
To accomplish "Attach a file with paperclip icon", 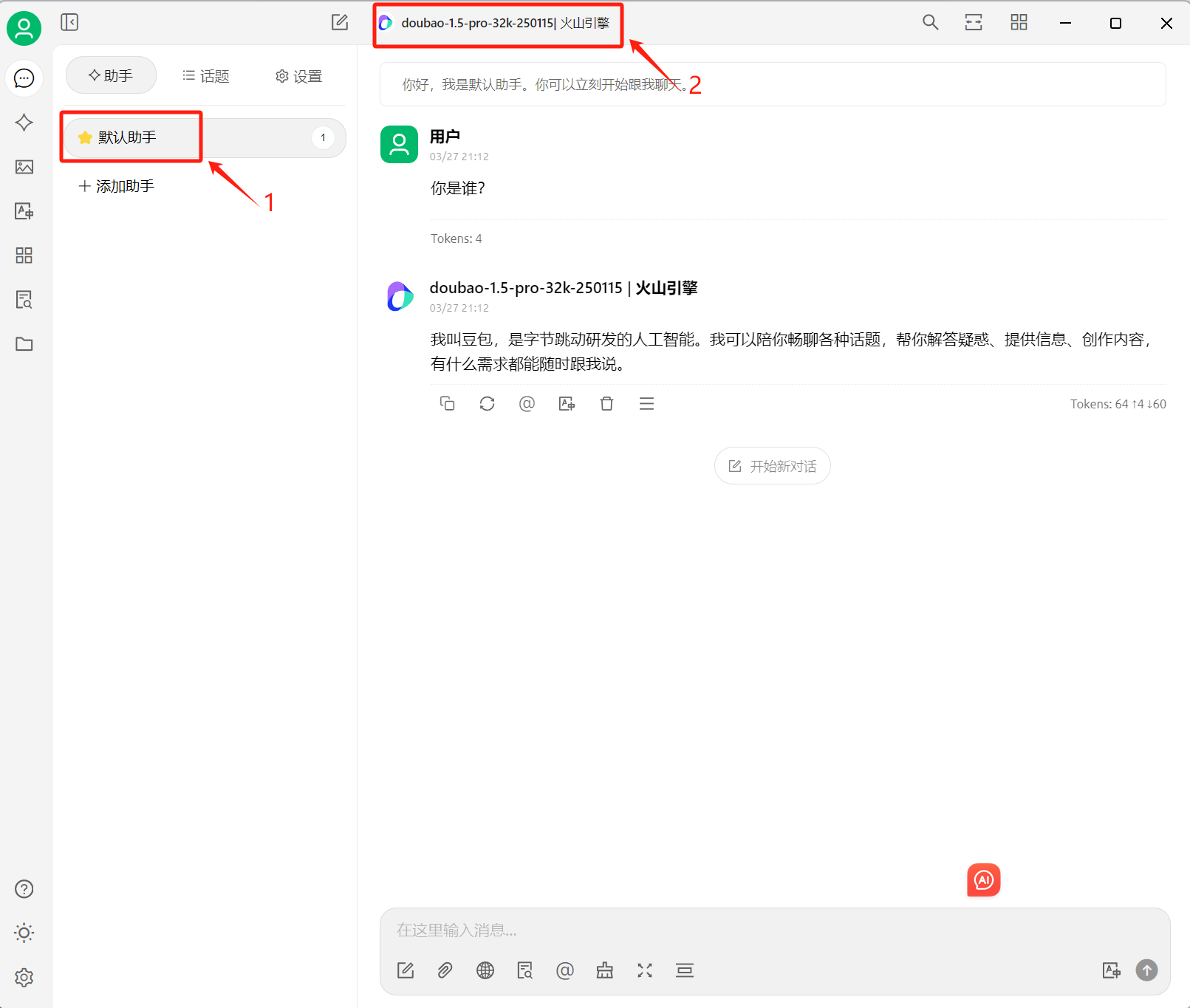I will [x=445, y=970].
